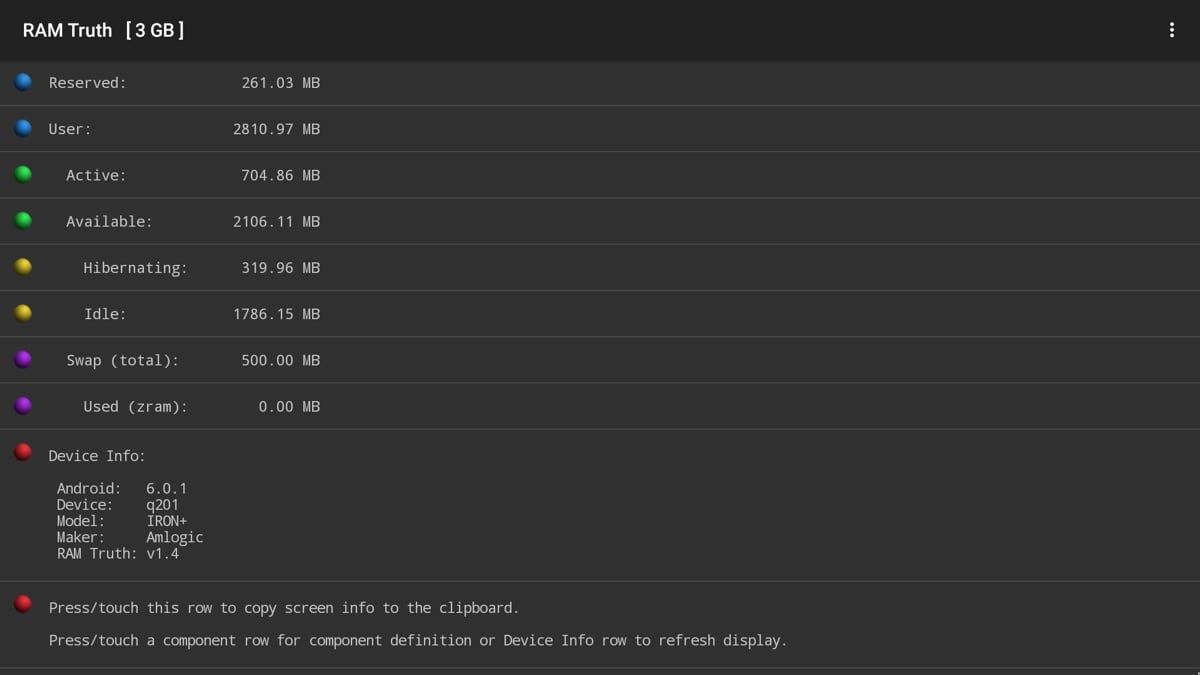Screen dimensions: 1200x675
Task: Click the green ball icon beside Available
Action: [x=23, y=220]
